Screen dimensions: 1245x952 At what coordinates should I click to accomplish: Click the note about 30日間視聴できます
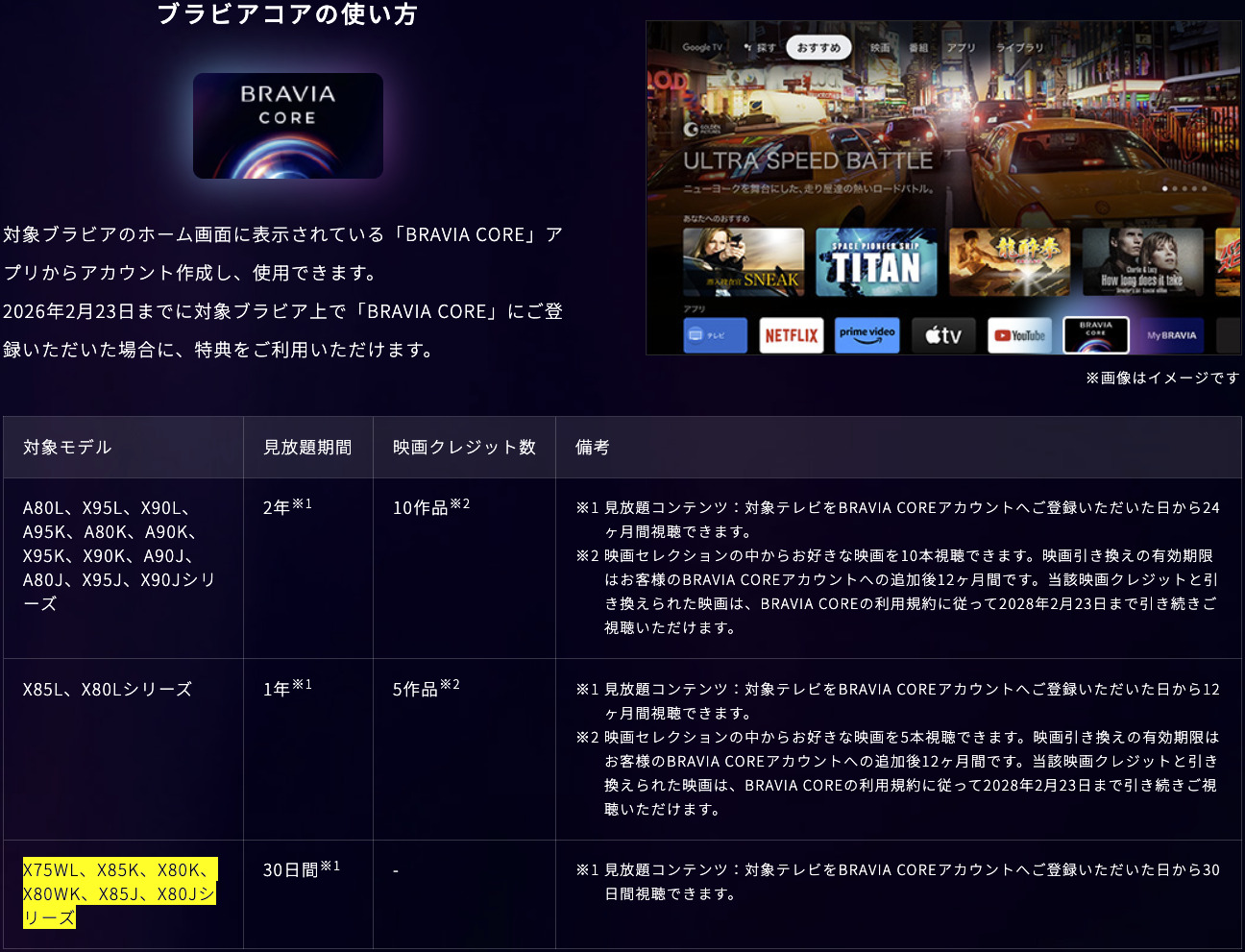[x=898, y=882]
